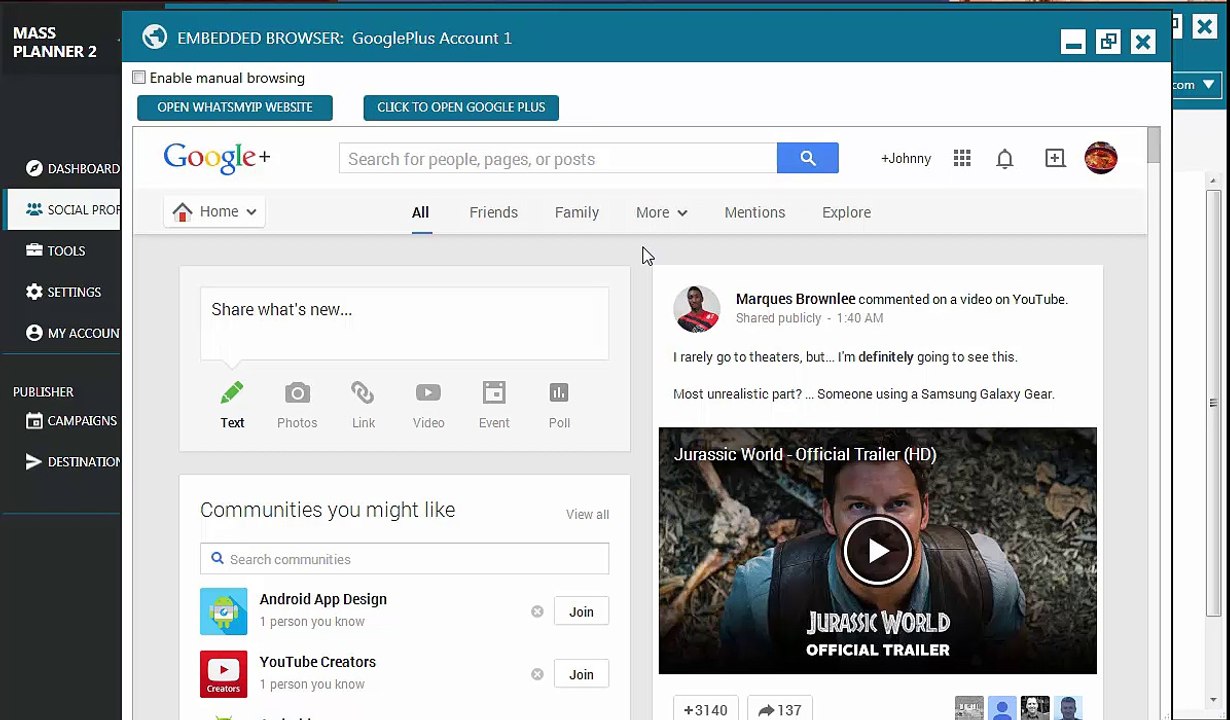Open the notifications bell
1230x720 pixels.
tap(1005, 158)
